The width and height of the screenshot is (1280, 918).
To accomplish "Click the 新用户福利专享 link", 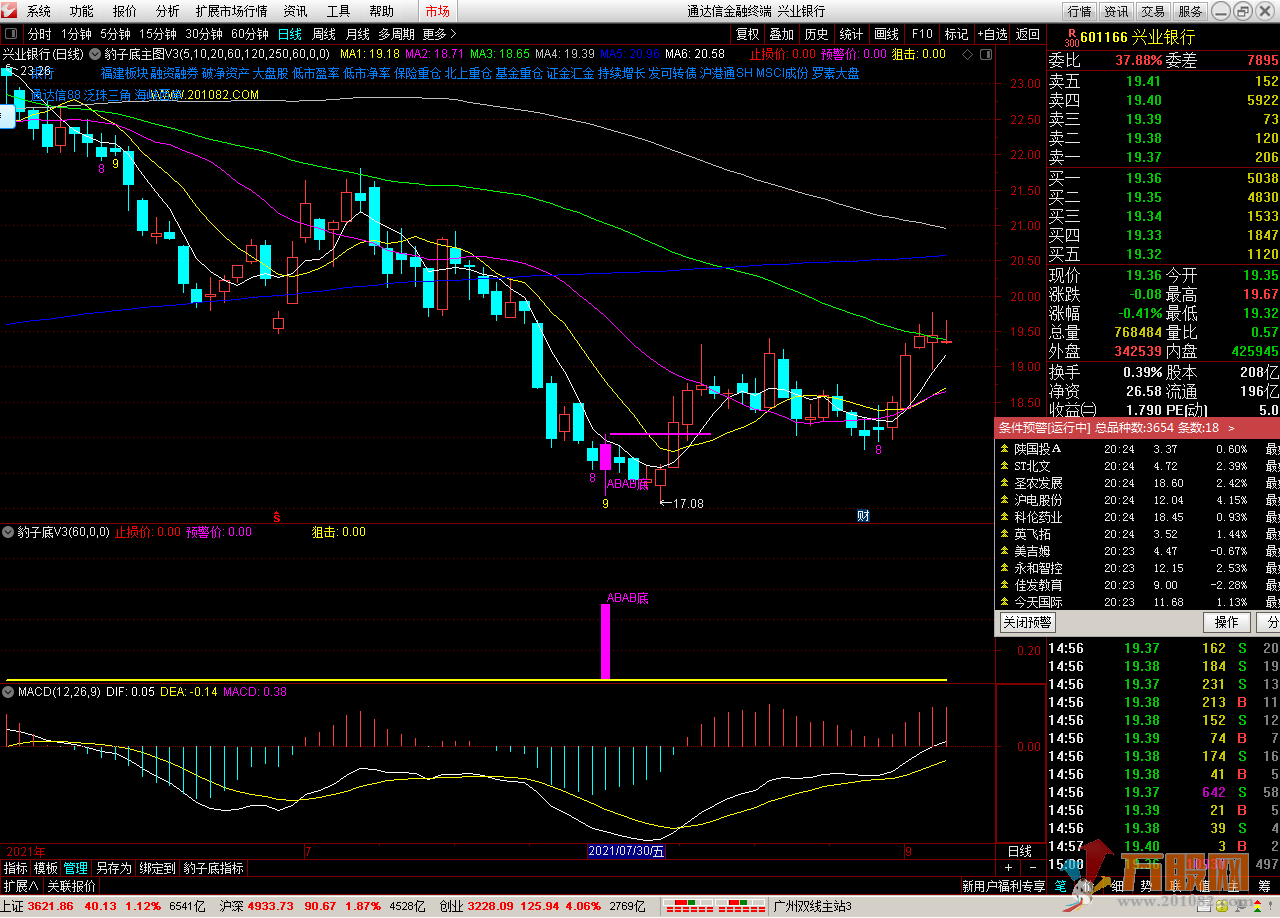I will [x=1003, y=886].
